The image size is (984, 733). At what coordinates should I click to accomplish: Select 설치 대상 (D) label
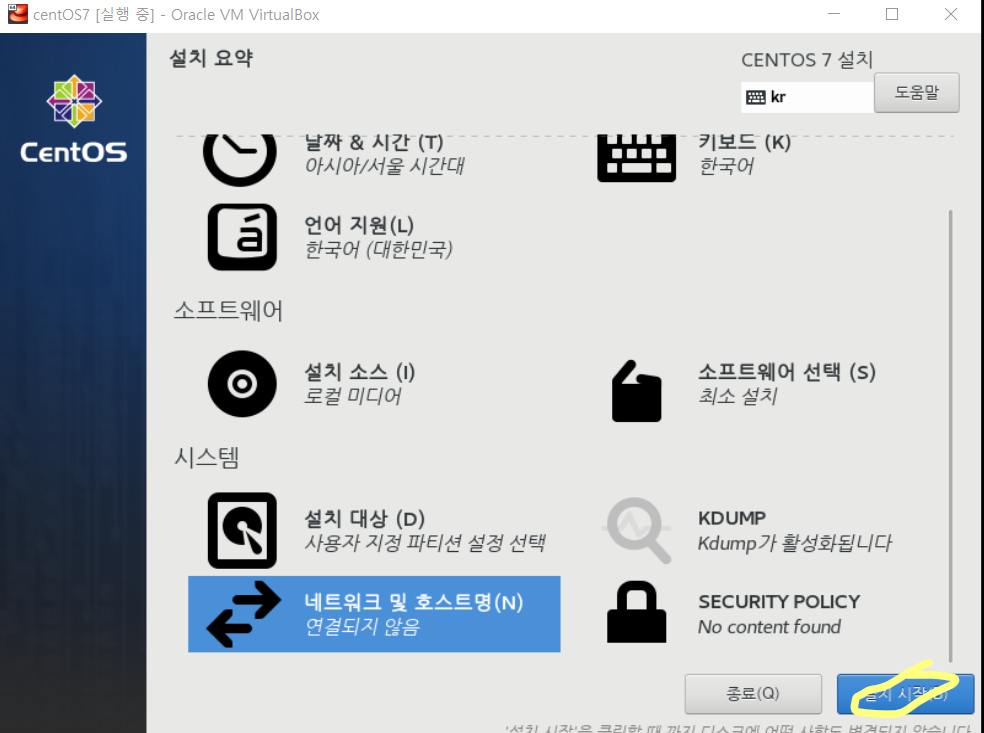pyautogui.click(x=365, y=518)
